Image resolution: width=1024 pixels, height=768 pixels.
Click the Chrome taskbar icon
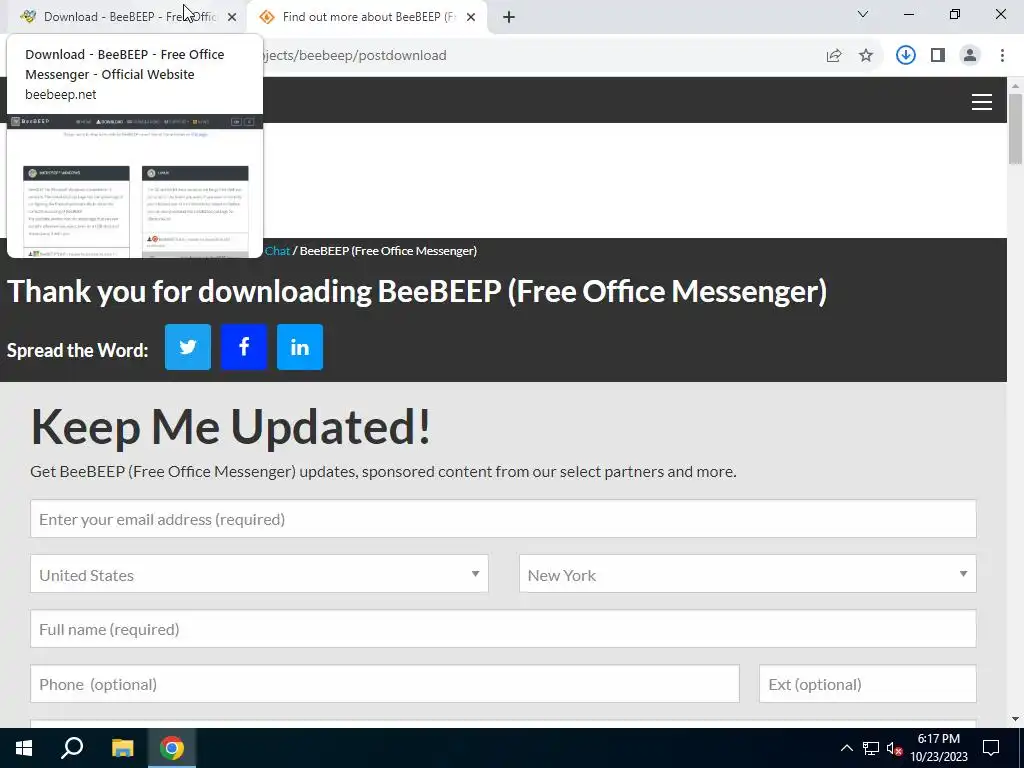172,748
